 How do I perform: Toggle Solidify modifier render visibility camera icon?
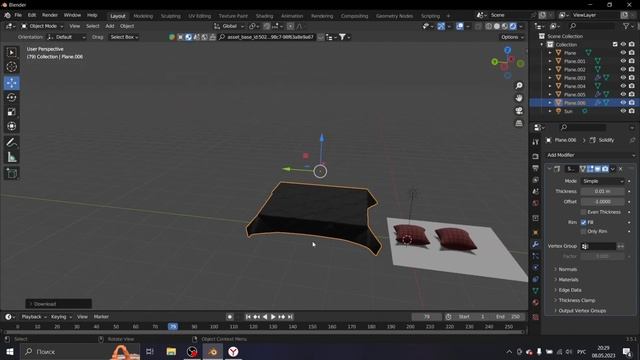605,169
